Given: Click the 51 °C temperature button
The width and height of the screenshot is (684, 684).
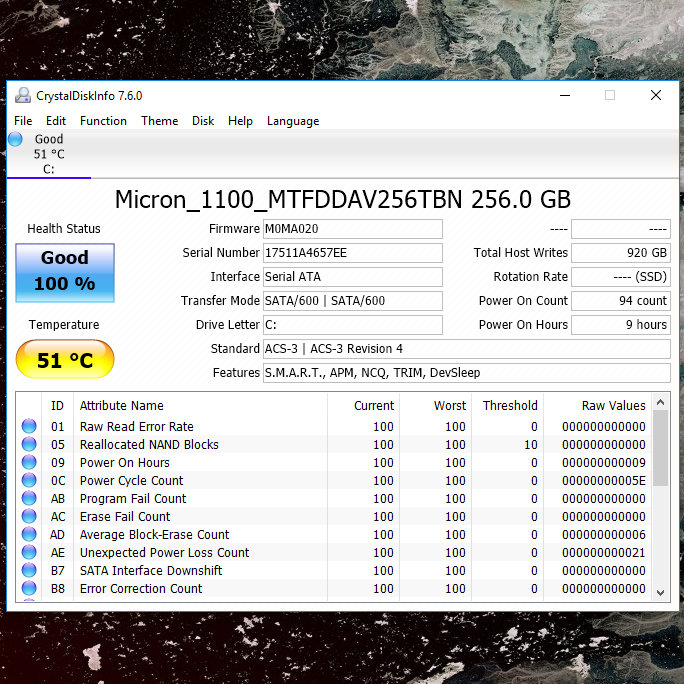Looking at the screenshot, I should coord(65,360).
